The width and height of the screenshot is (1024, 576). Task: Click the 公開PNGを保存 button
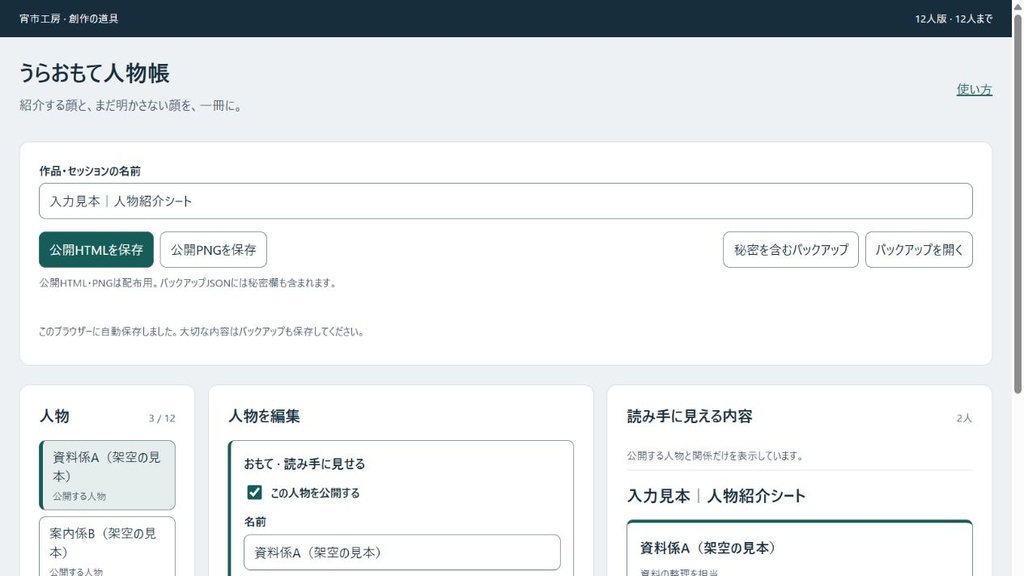pyautogui.click(x=214, y=249)
